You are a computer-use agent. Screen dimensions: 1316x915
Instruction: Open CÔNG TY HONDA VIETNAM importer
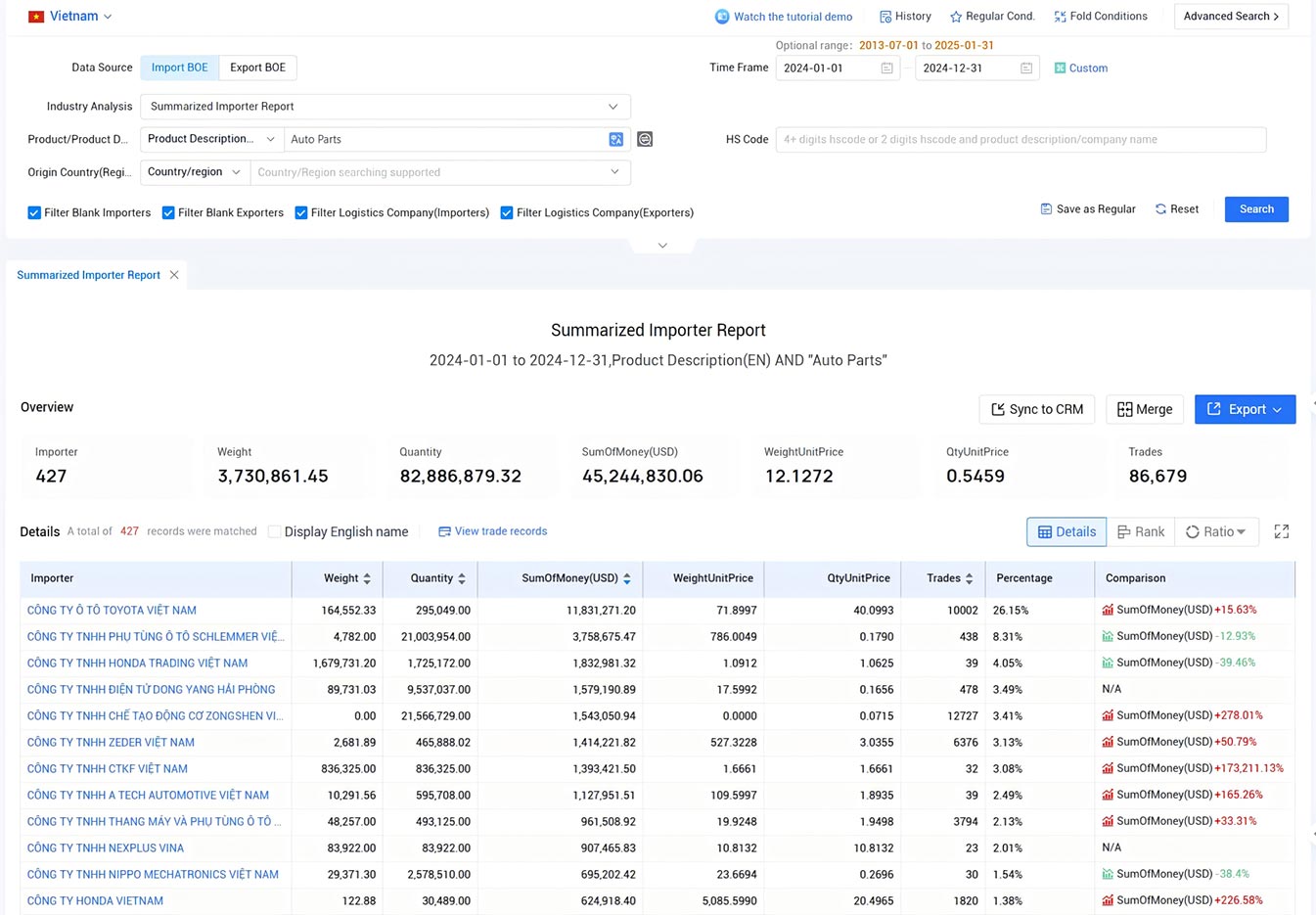click(x=95, y=901)
